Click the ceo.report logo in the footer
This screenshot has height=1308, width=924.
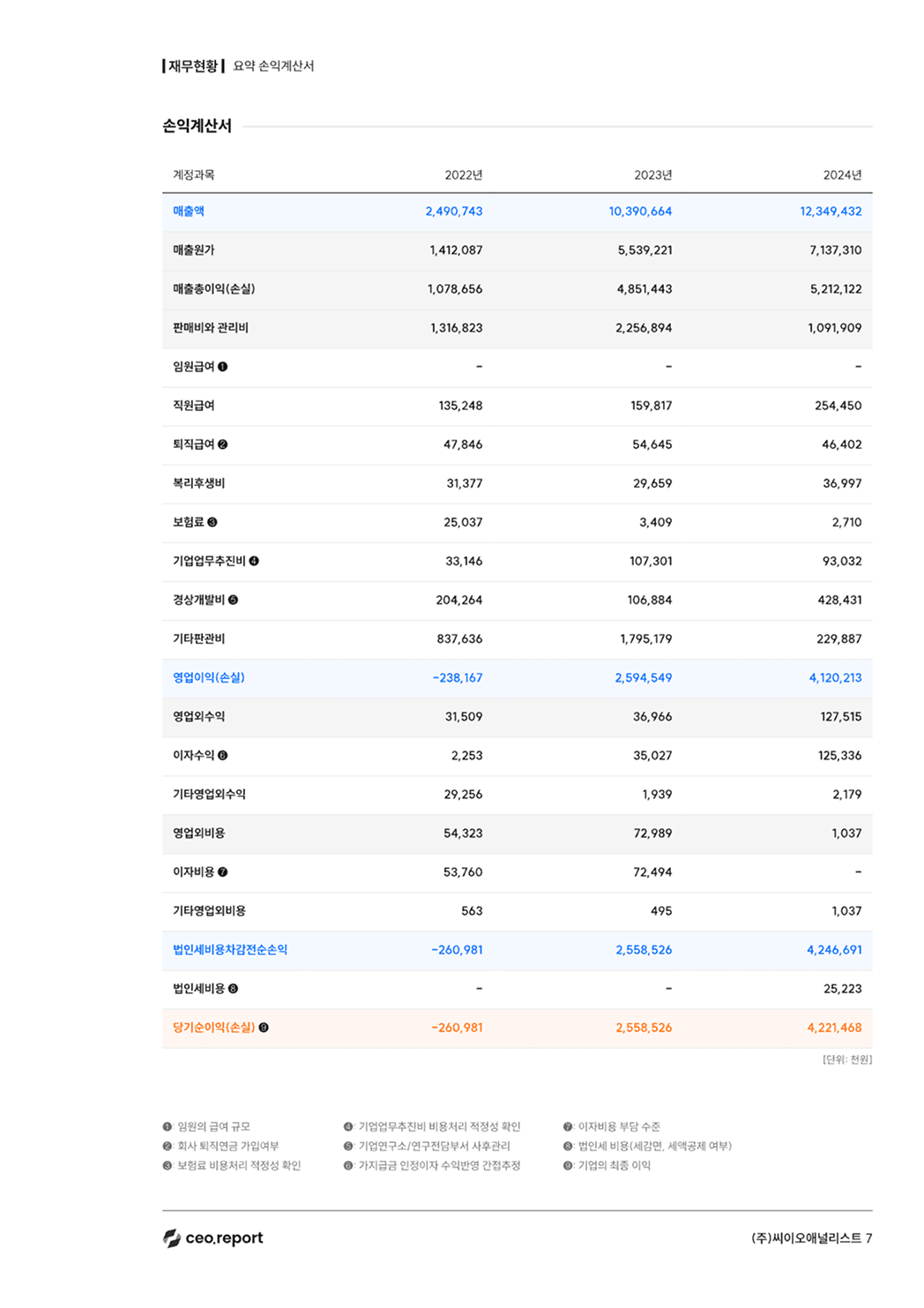(x=212, y=1237)
